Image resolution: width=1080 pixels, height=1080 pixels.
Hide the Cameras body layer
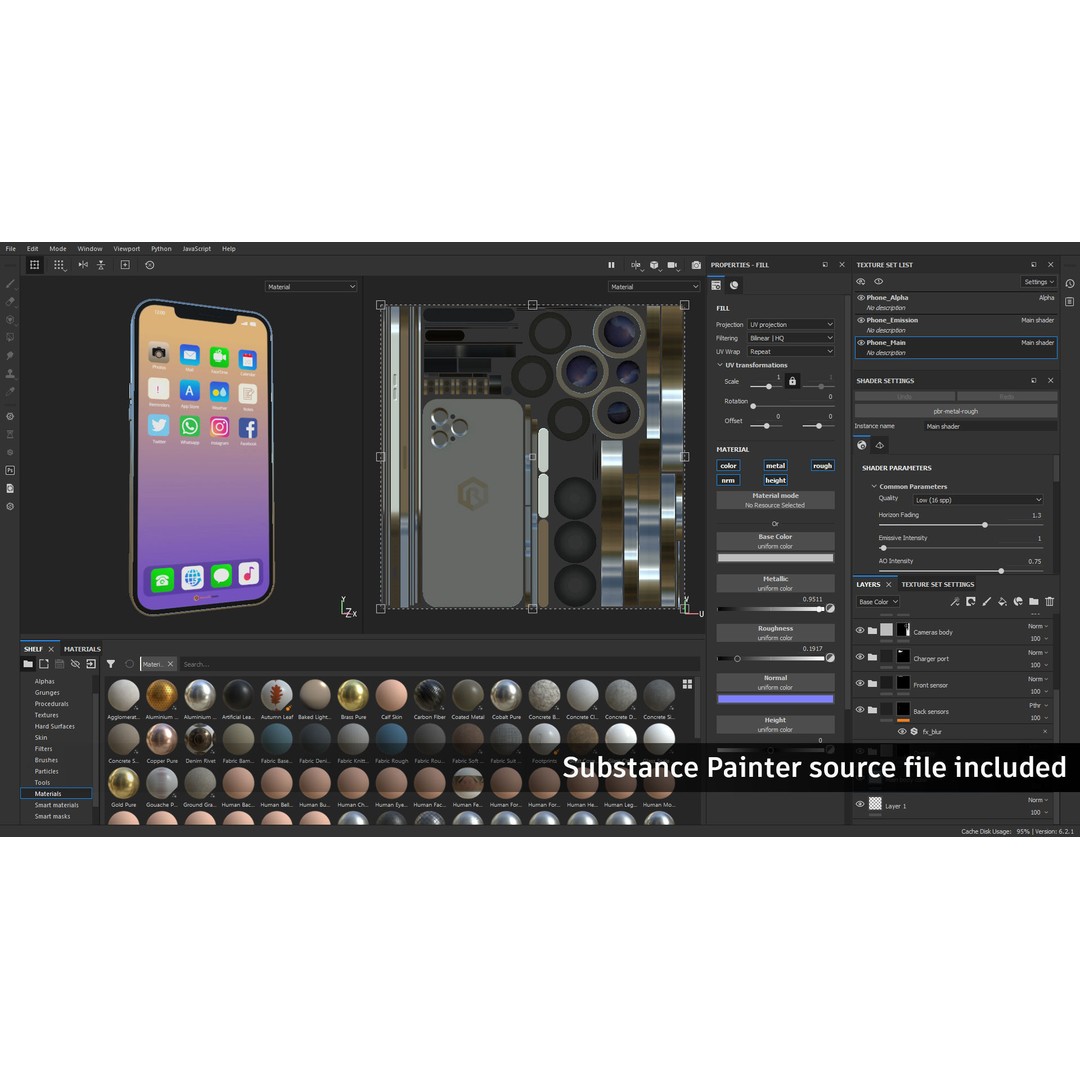tap(860, 630)
